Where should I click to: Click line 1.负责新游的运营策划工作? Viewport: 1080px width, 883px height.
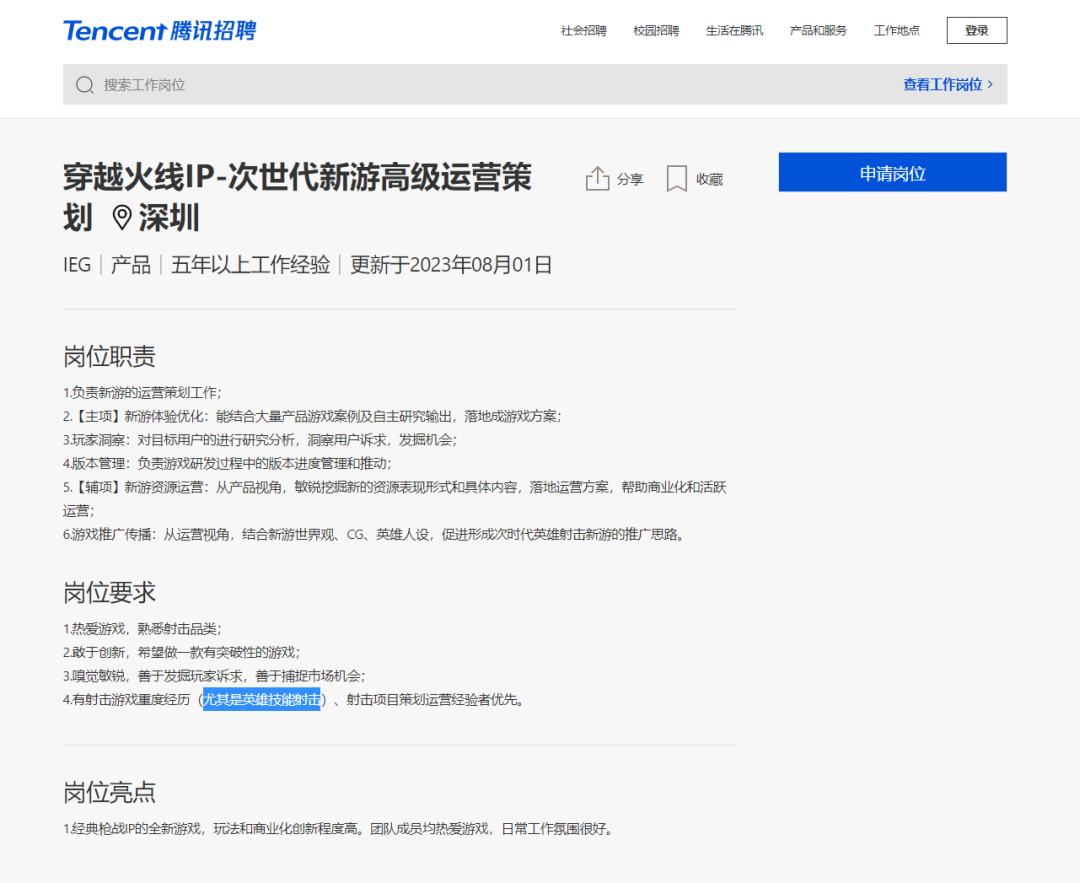(x=143, y=393)
